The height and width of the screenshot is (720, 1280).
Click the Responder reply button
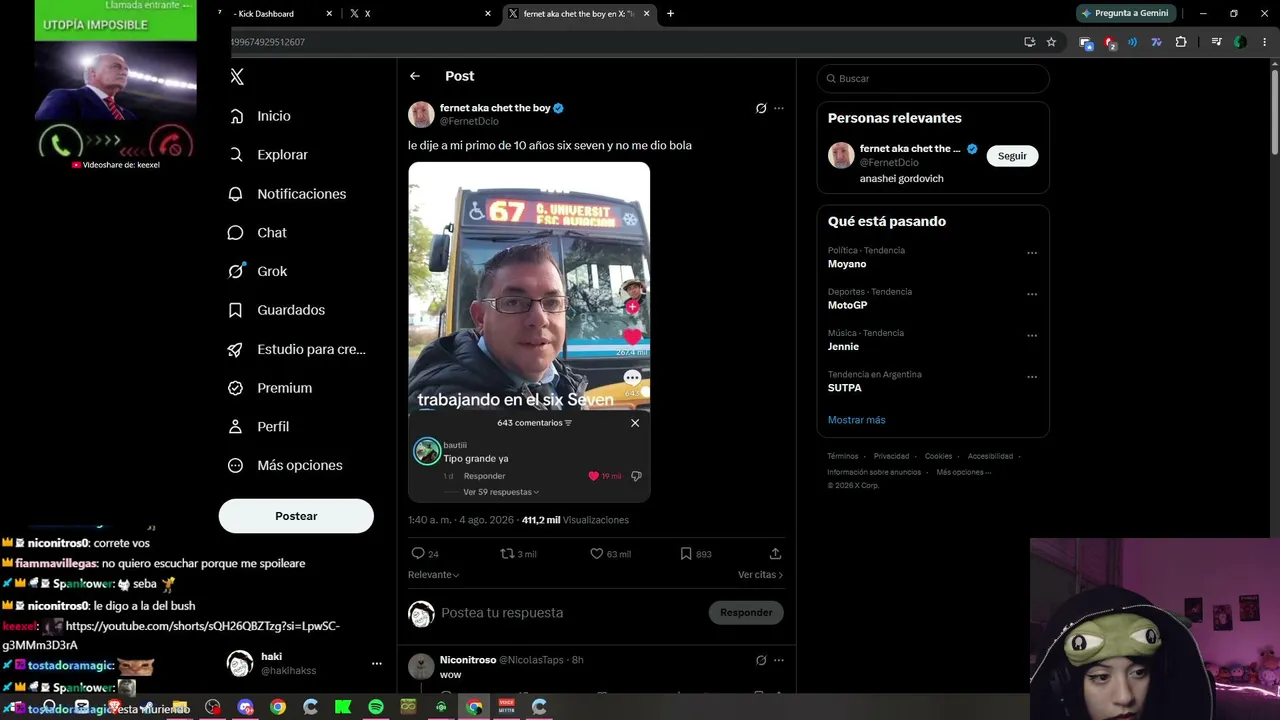(746, 613)
